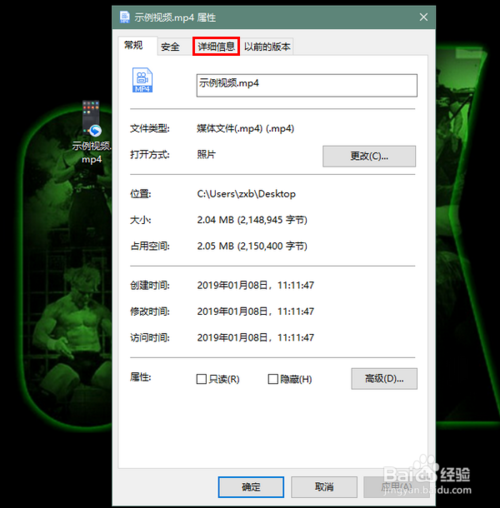Click the file name input field
The width and height of the screenshot is (500, 508).
click(307, 85)
